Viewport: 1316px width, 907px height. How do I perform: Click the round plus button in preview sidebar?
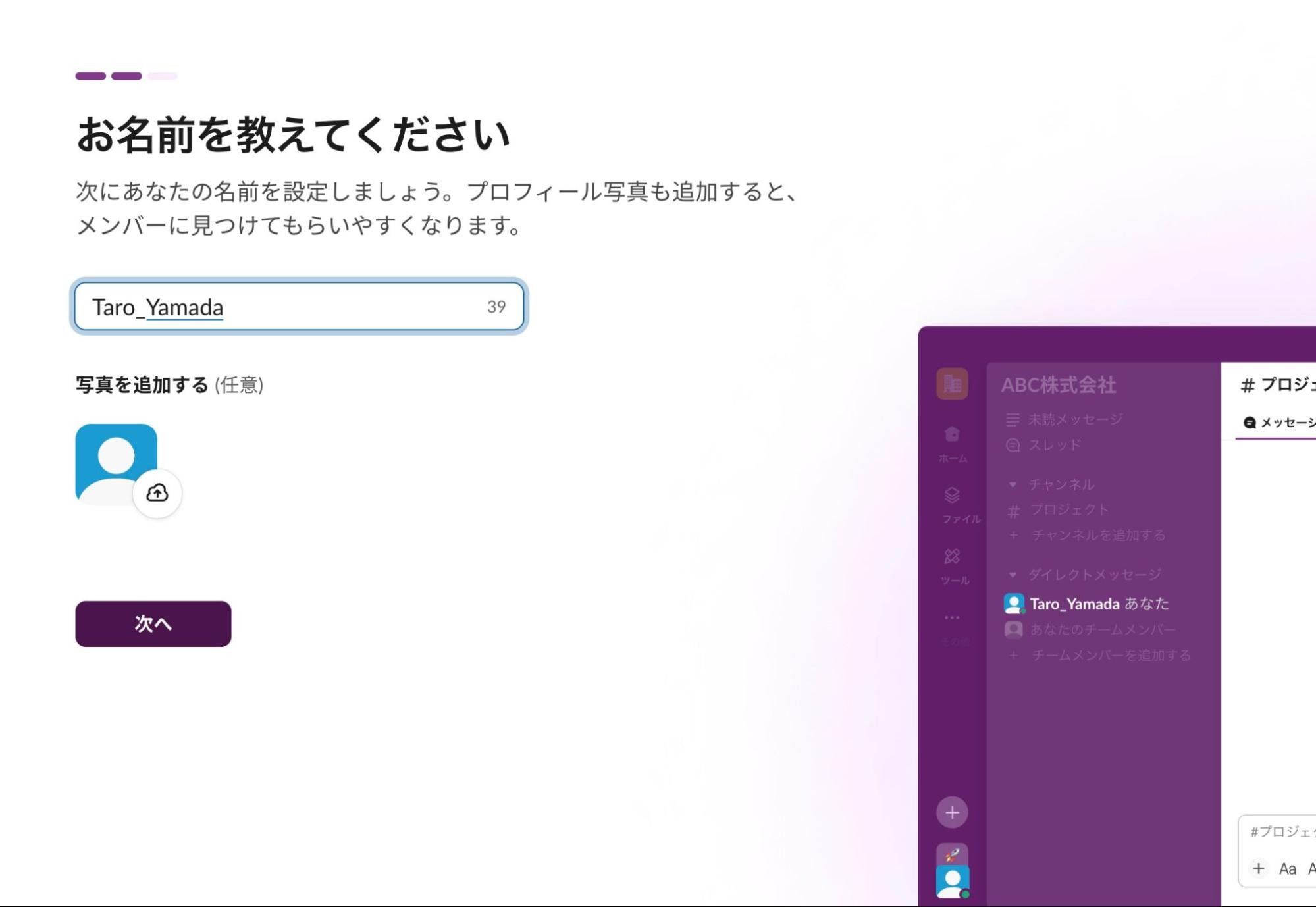tap(952, 812)
